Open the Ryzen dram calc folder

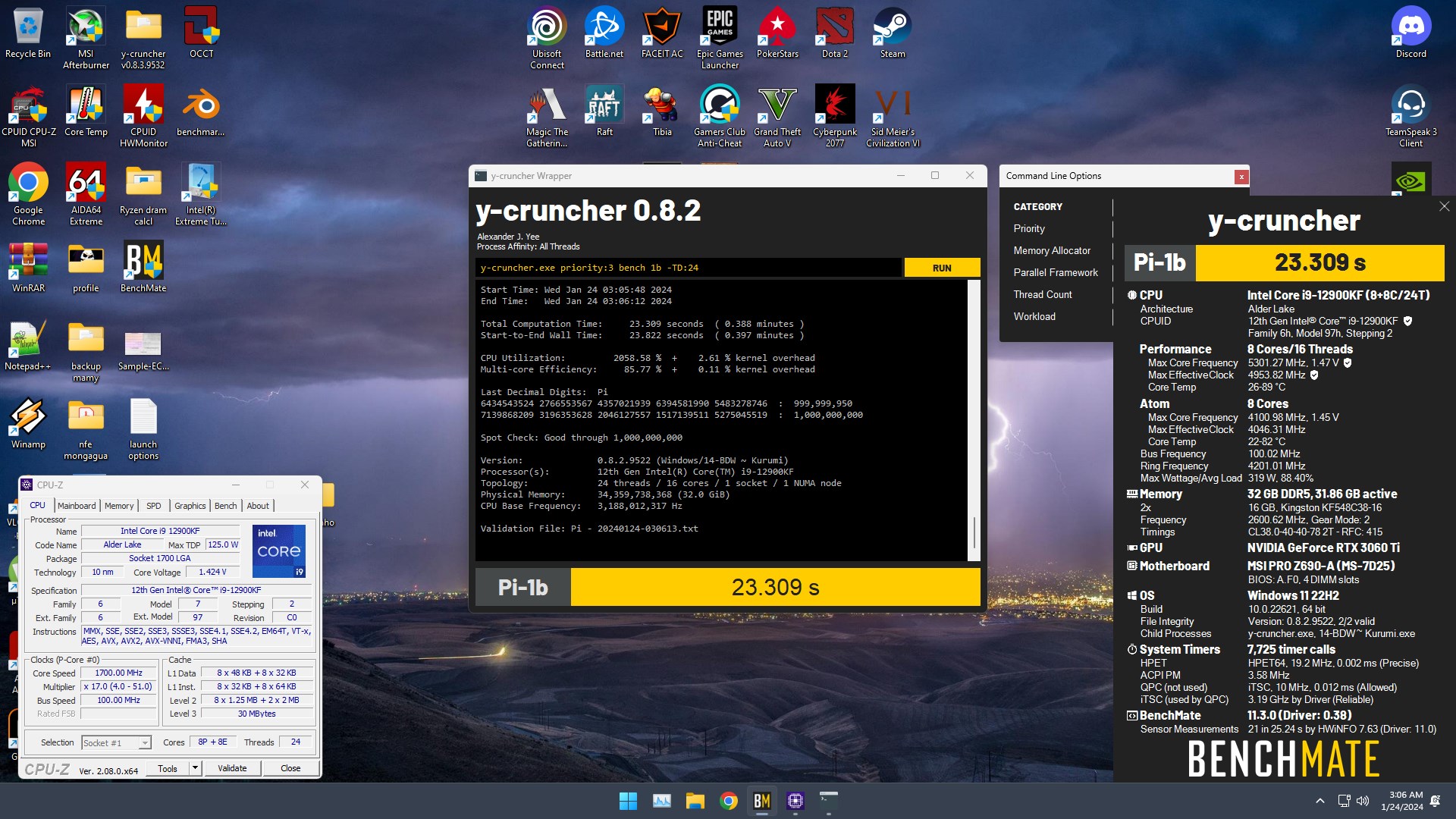(143, 194)
